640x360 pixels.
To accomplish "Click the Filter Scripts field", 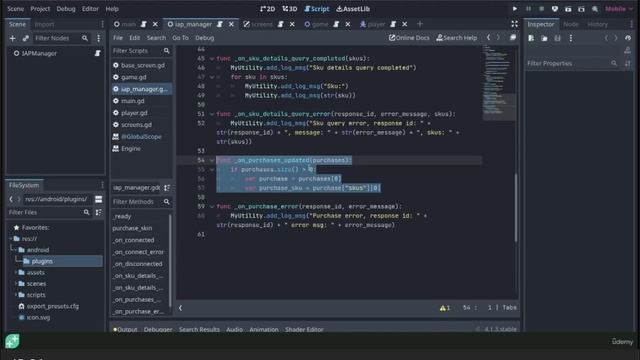I will click(x=141, y=51).
